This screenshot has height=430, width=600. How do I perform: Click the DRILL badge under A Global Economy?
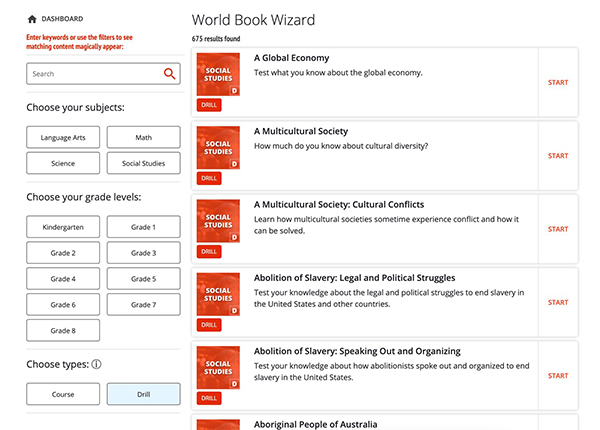coord(209,105)
